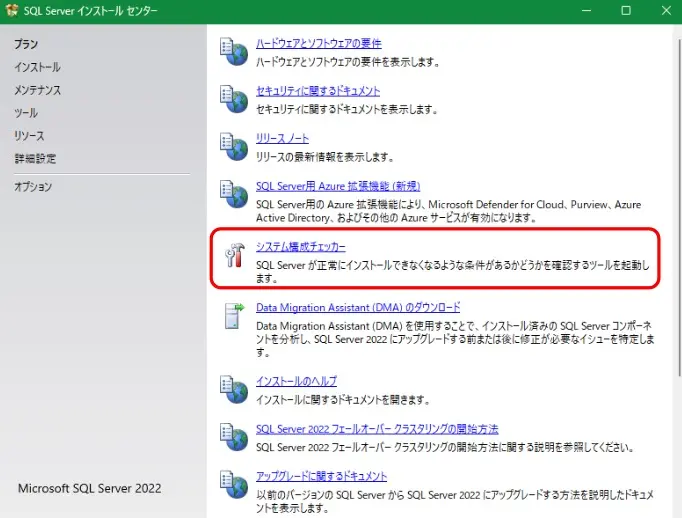The image size is (682, 518).
Task: Click the globe icon beside セキュリティに関するドキュメント
Action: click(234, 99)
